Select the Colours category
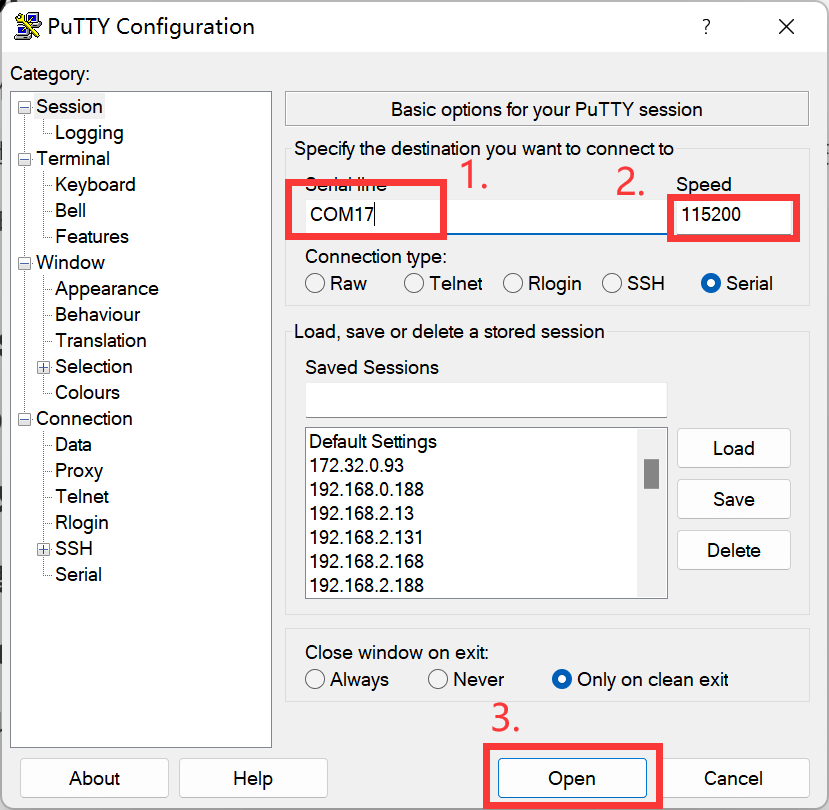Image resolution: width=829 pixels, height=810 pixels. click(x=86, y=392)
